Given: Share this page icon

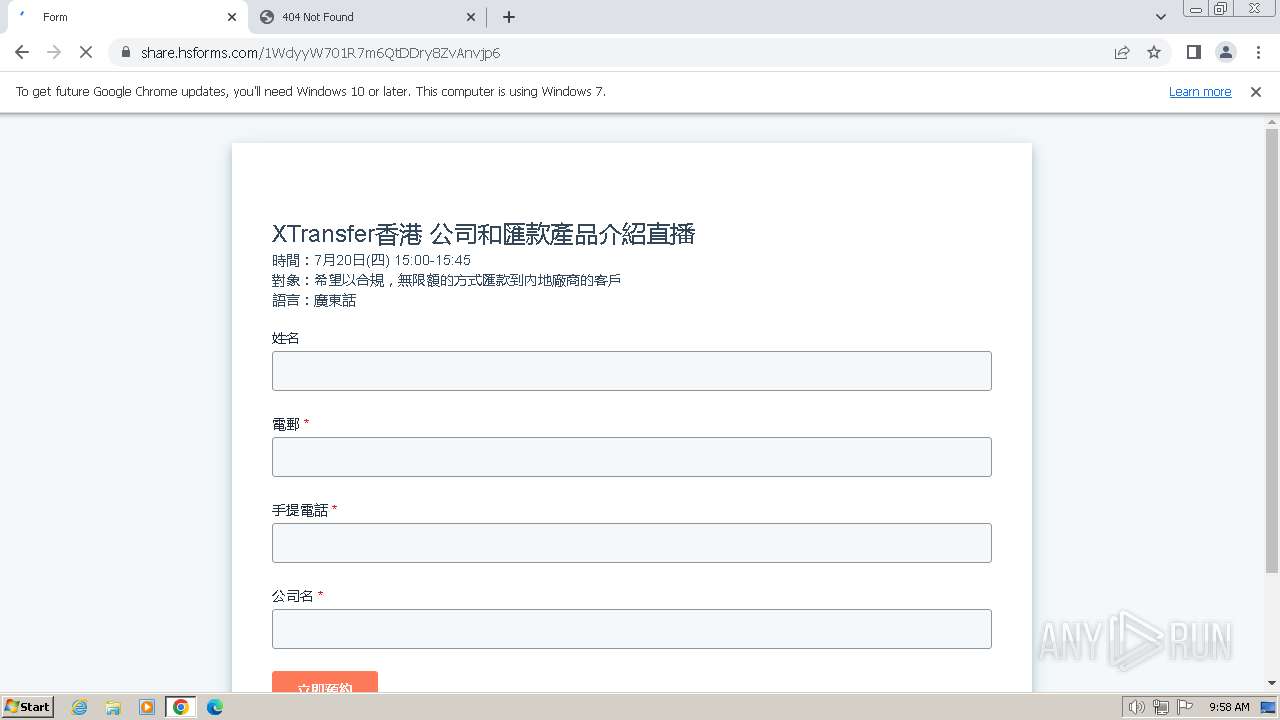Looking at the screenshot, I should (1122, 52).
